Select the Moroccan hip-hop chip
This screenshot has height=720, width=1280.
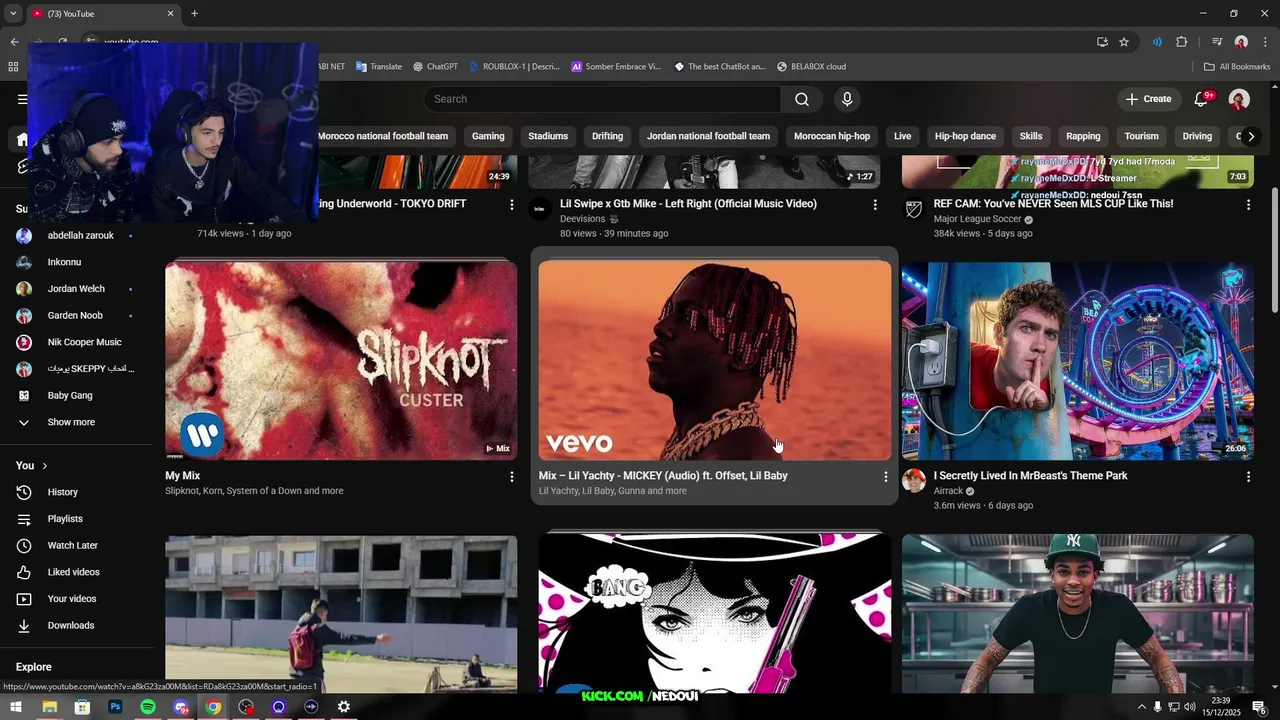[832, 136]
